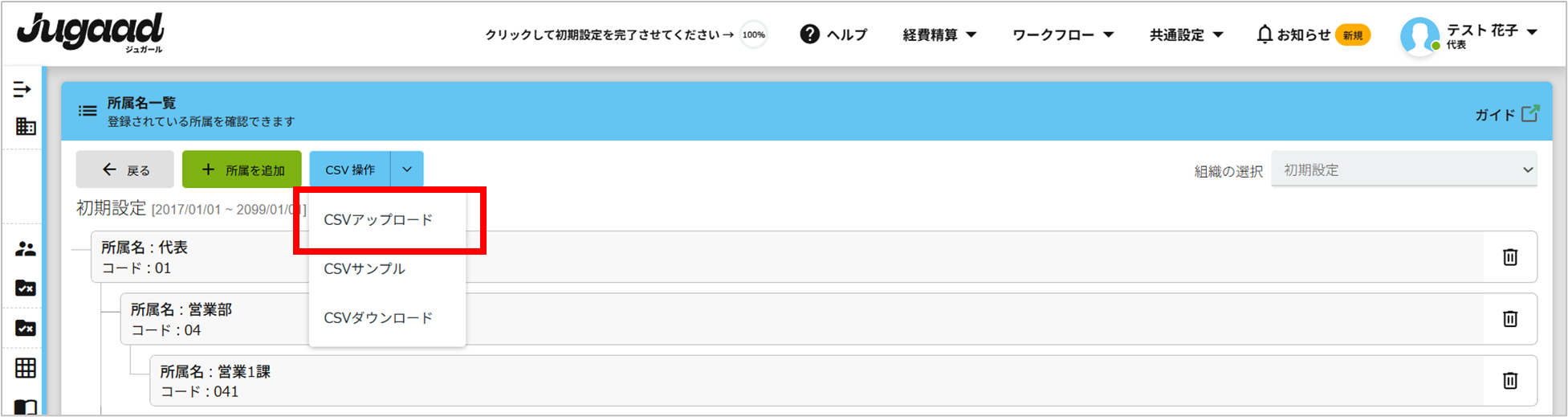Image resolution: width=1568 pixels, height=417 pixels.
Task: Open the grid table icon in sidebar
Action: pyautogui.click(x=26, y=368)
